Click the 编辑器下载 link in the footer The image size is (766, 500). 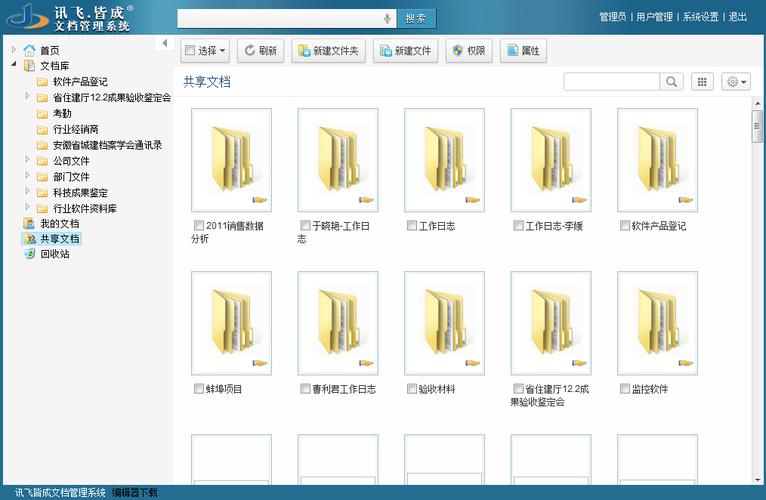pos(135,493)
